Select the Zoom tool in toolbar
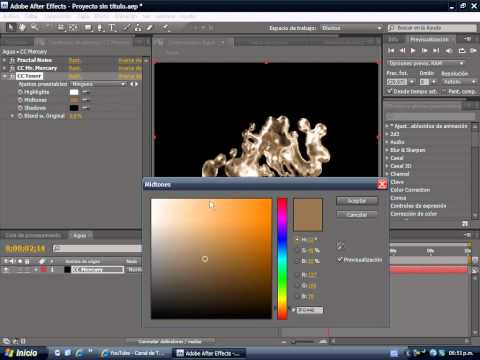Viewport: 480px width, 360px height. tap(34, 28)
